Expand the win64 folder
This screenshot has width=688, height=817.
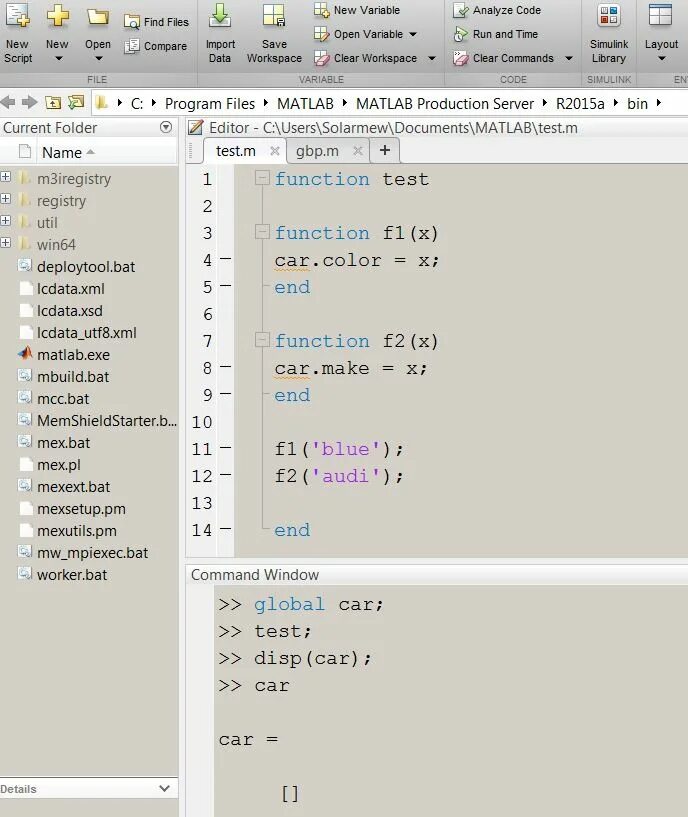pos(6,242)
